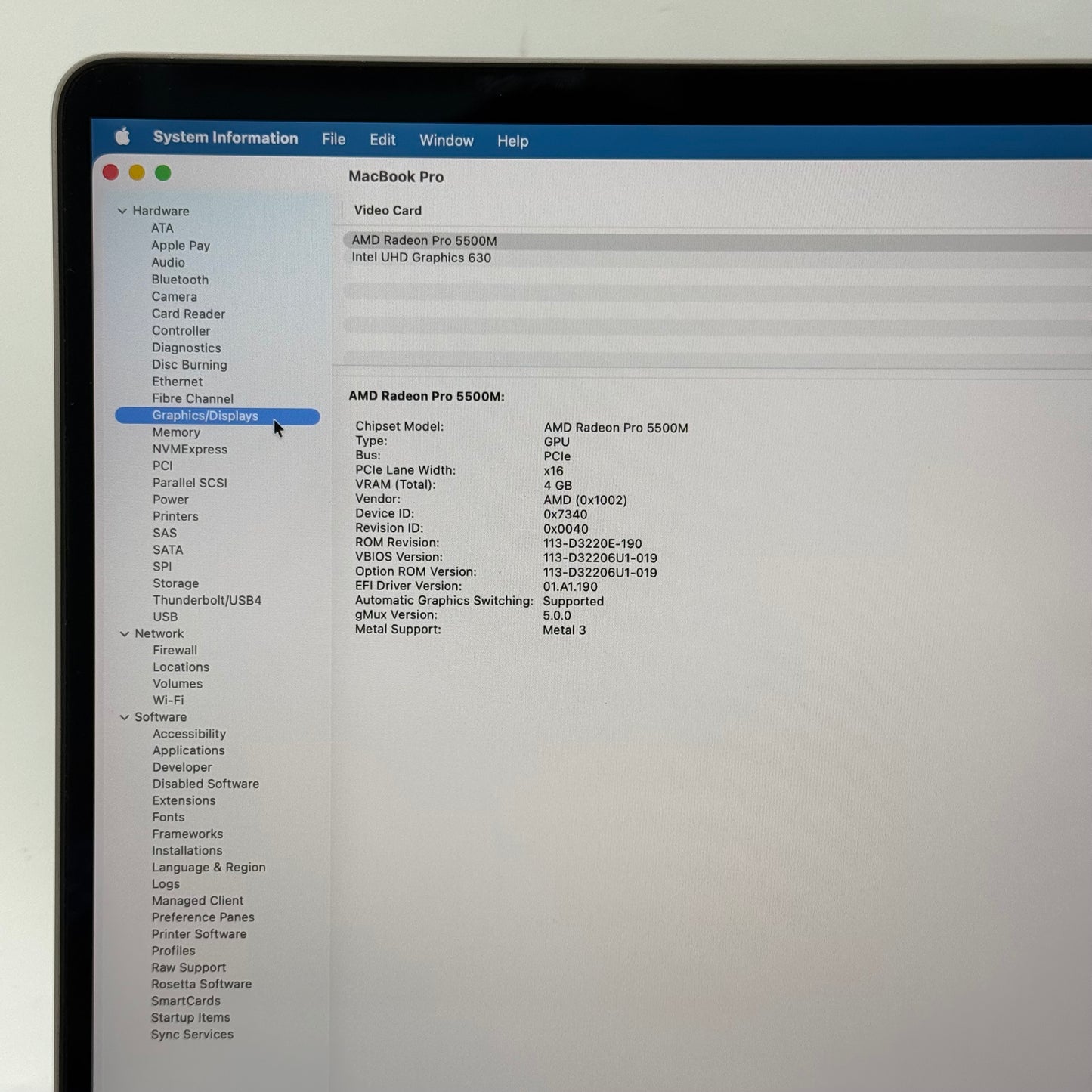This screenshot has height=1092, width=1092.
Task: Select Extensions under Software
Action: coord(184,801)
